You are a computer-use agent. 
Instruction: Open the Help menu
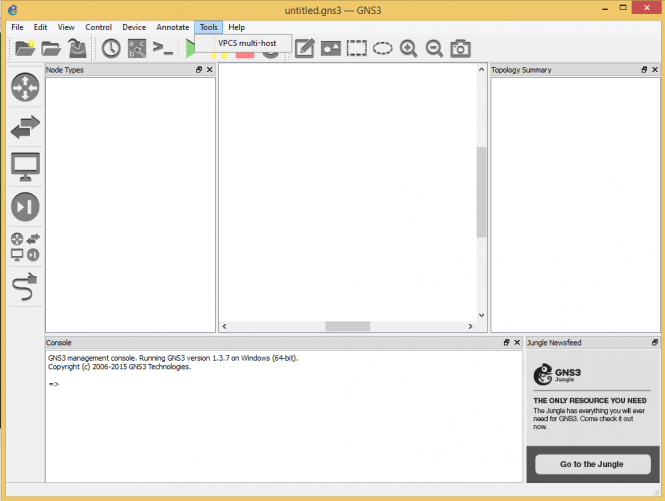pyautogui.click(x=237, y=27)
